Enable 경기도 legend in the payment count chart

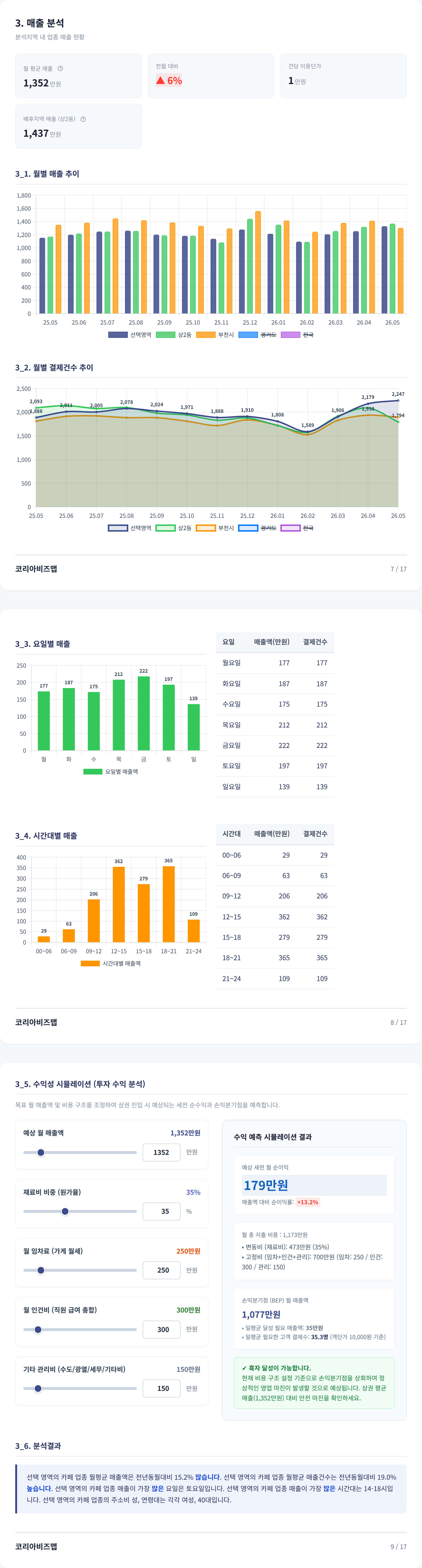[257, 528]
